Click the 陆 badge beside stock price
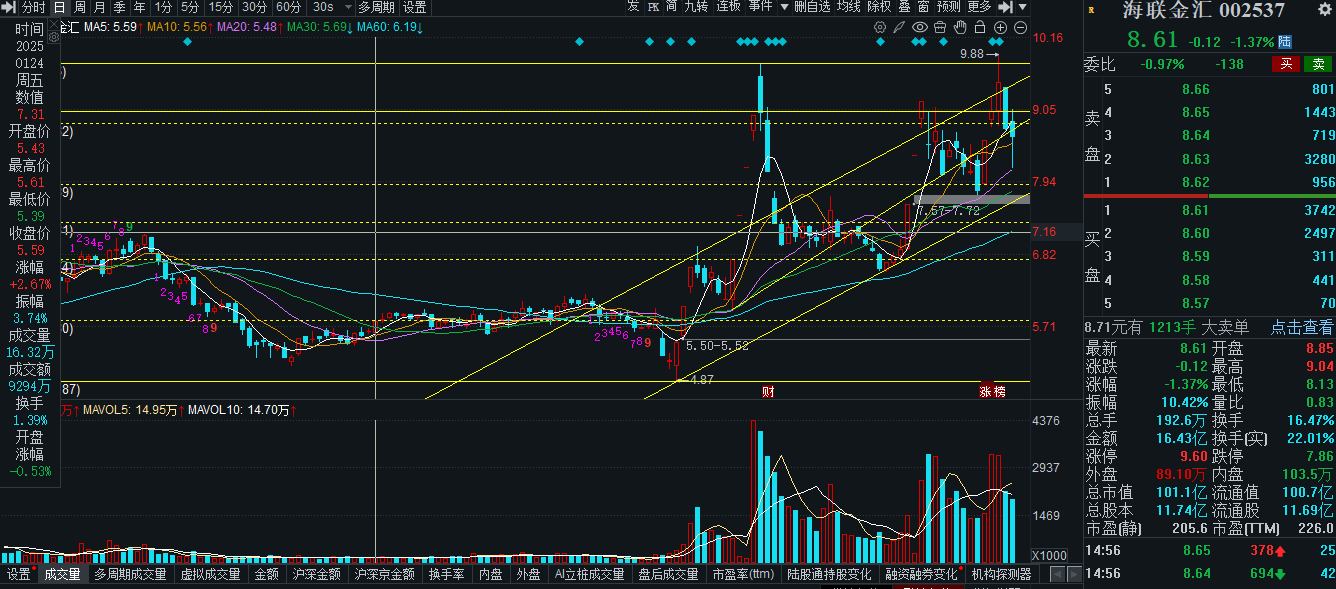The image size is (1336, 589). (x=1284, y=42)
